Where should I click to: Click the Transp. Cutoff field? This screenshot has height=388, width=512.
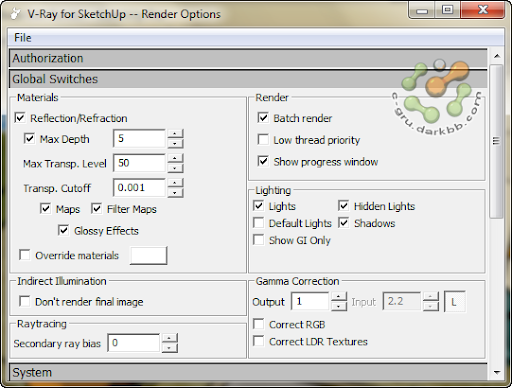pyautogui.click(x=139, y=188)
